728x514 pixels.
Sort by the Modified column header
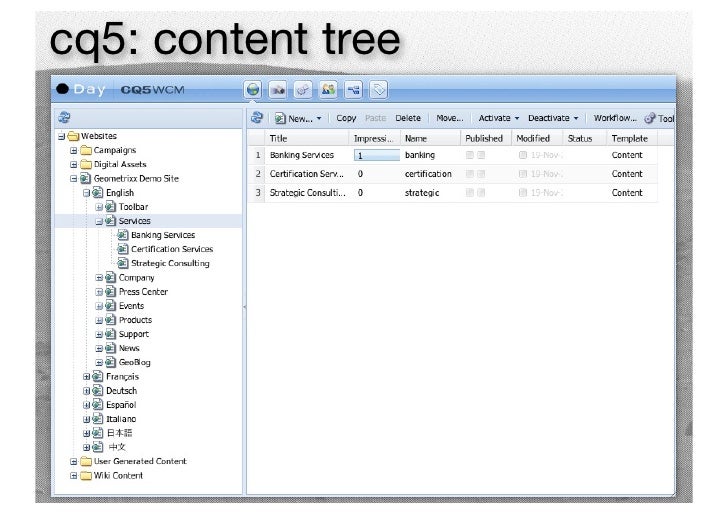537,138
